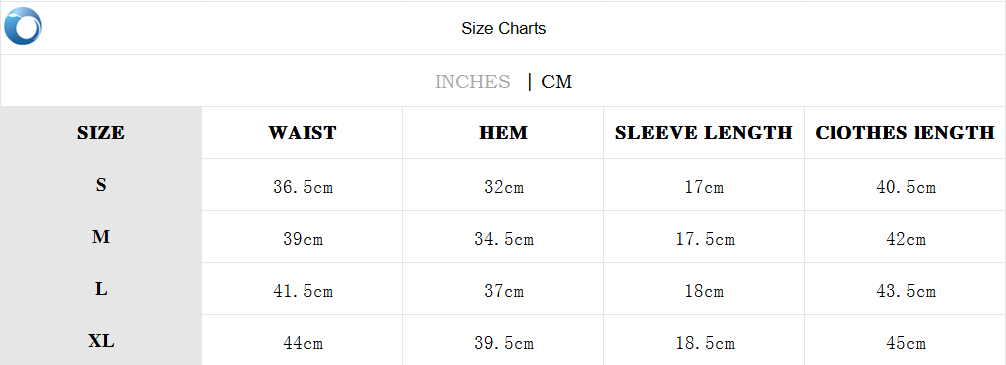Click the XL size row label
The width and height of the screenshot is (1006, 365).
(x=101, y=341)
